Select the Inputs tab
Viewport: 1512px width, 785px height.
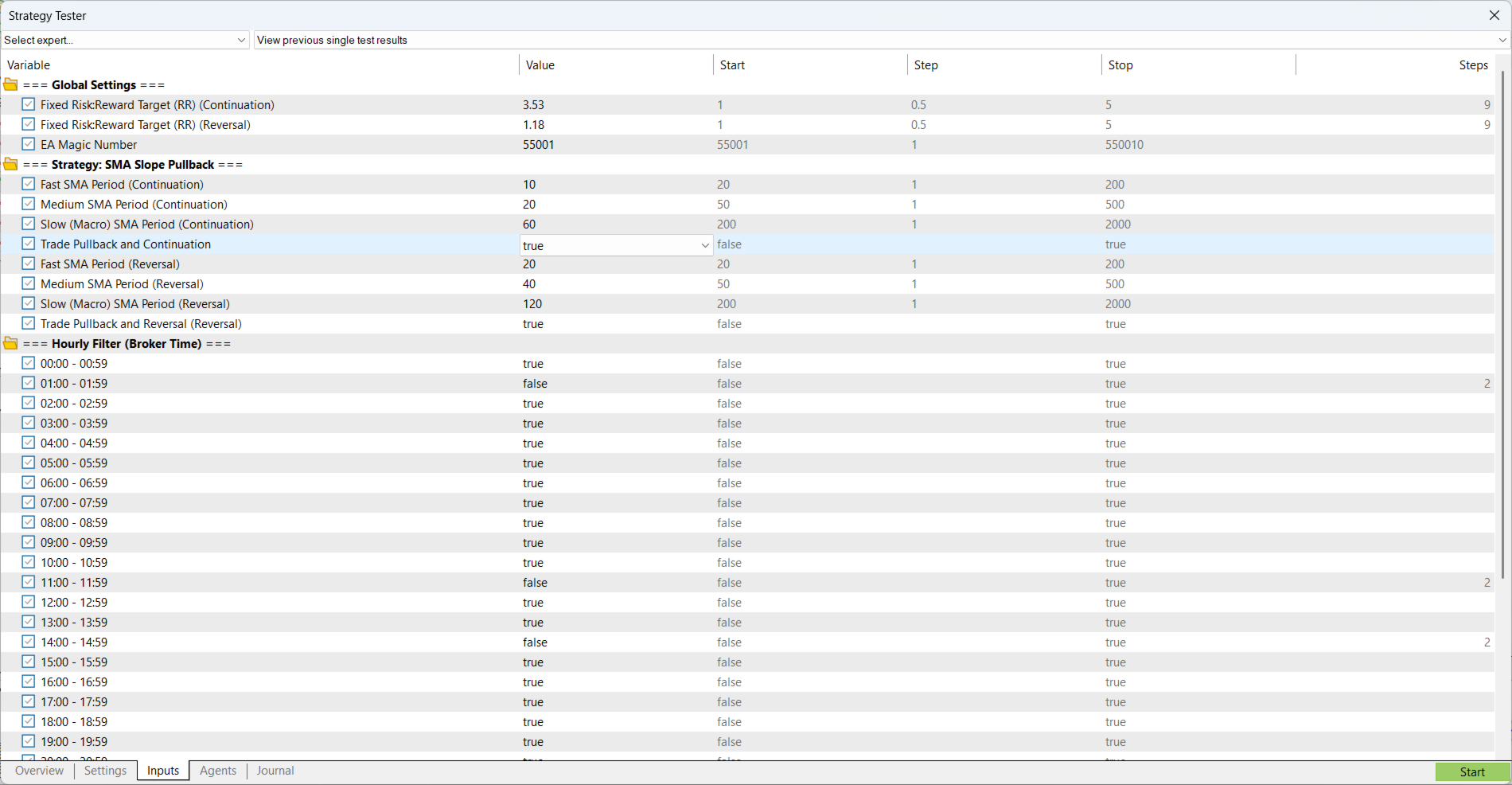coord(163,771)
